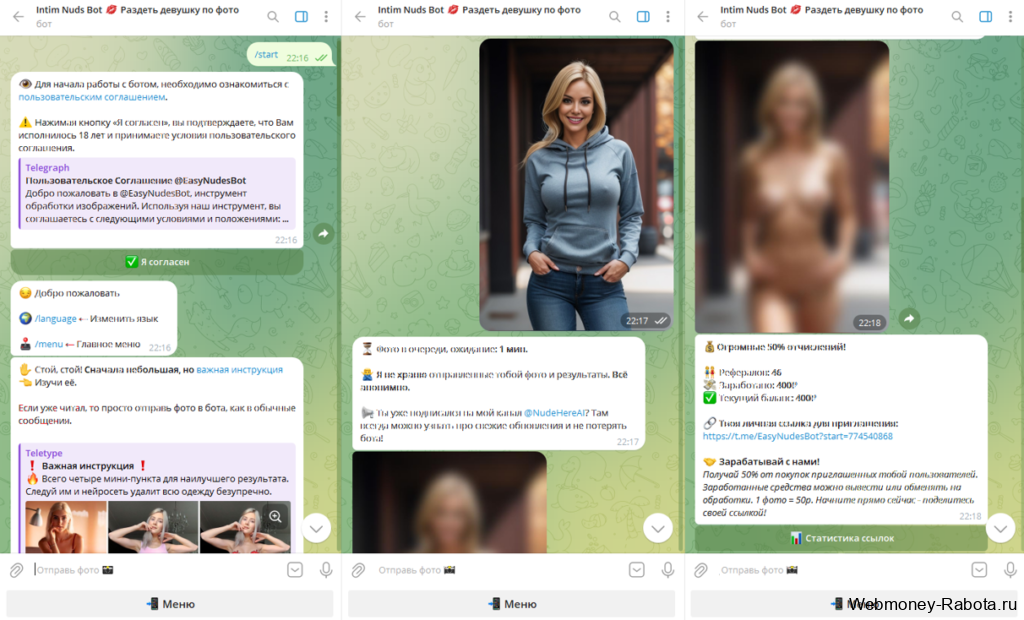Open the Telegraph 'Пользовательское Соглашение' preview card

[x=157, y=193]
